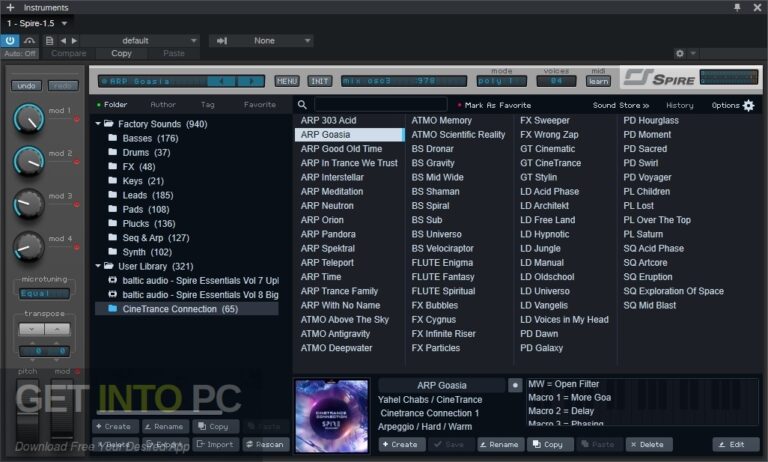This screenshot has width=768, height=462.
Task: Select preset SQ Exploration Of Space
Action: coord(673,291)
